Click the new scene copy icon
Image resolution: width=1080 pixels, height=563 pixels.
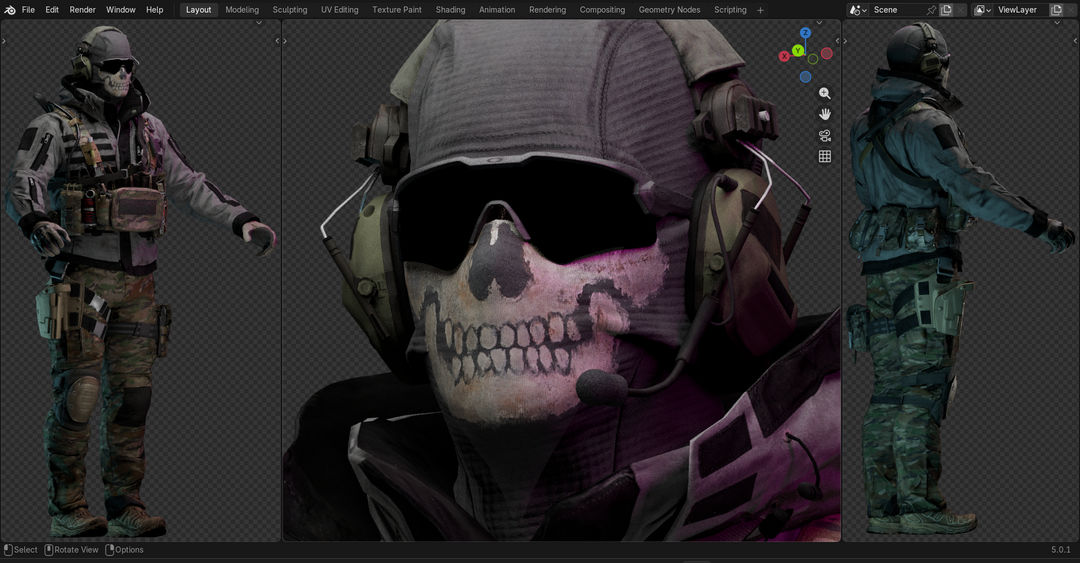pos(946,10)
